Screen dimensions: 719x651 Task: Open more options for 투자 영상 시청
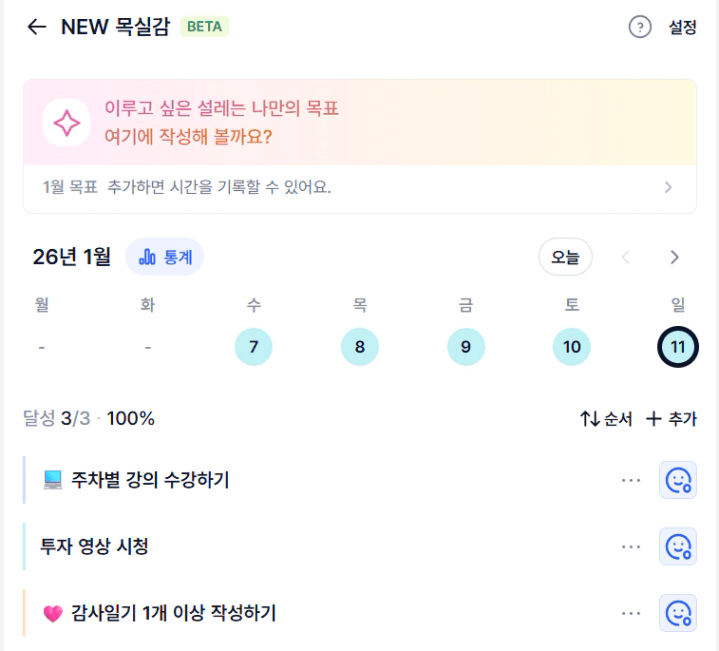[630, 546]
